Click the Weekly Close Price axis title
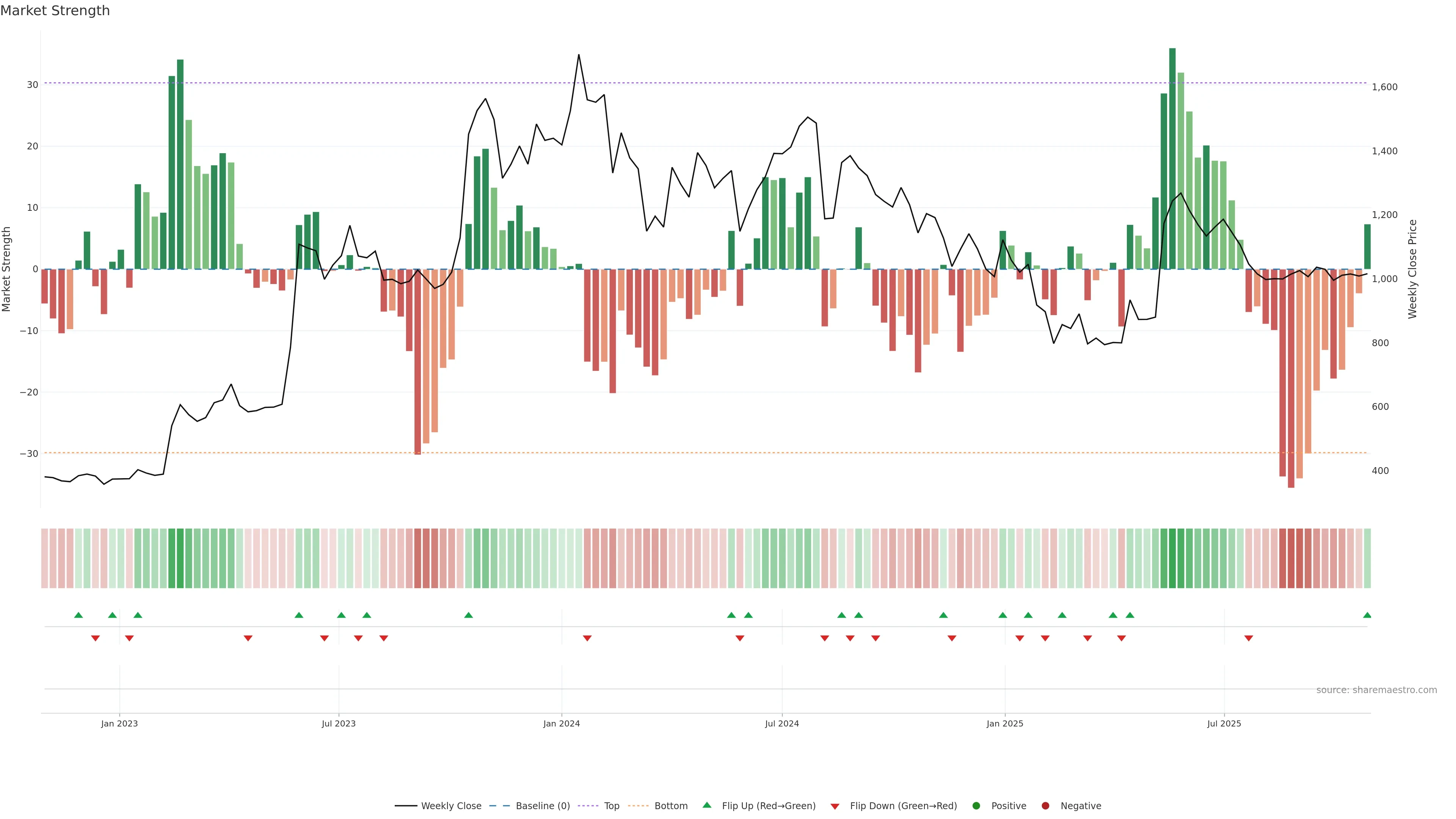The width and height of the screenshot is (1456, 819). 1412,269
